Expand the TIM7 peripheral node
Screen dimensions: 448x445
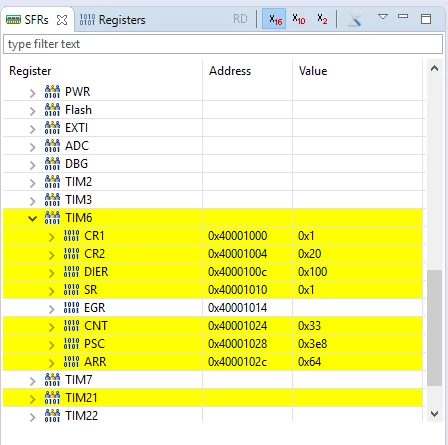32,381
